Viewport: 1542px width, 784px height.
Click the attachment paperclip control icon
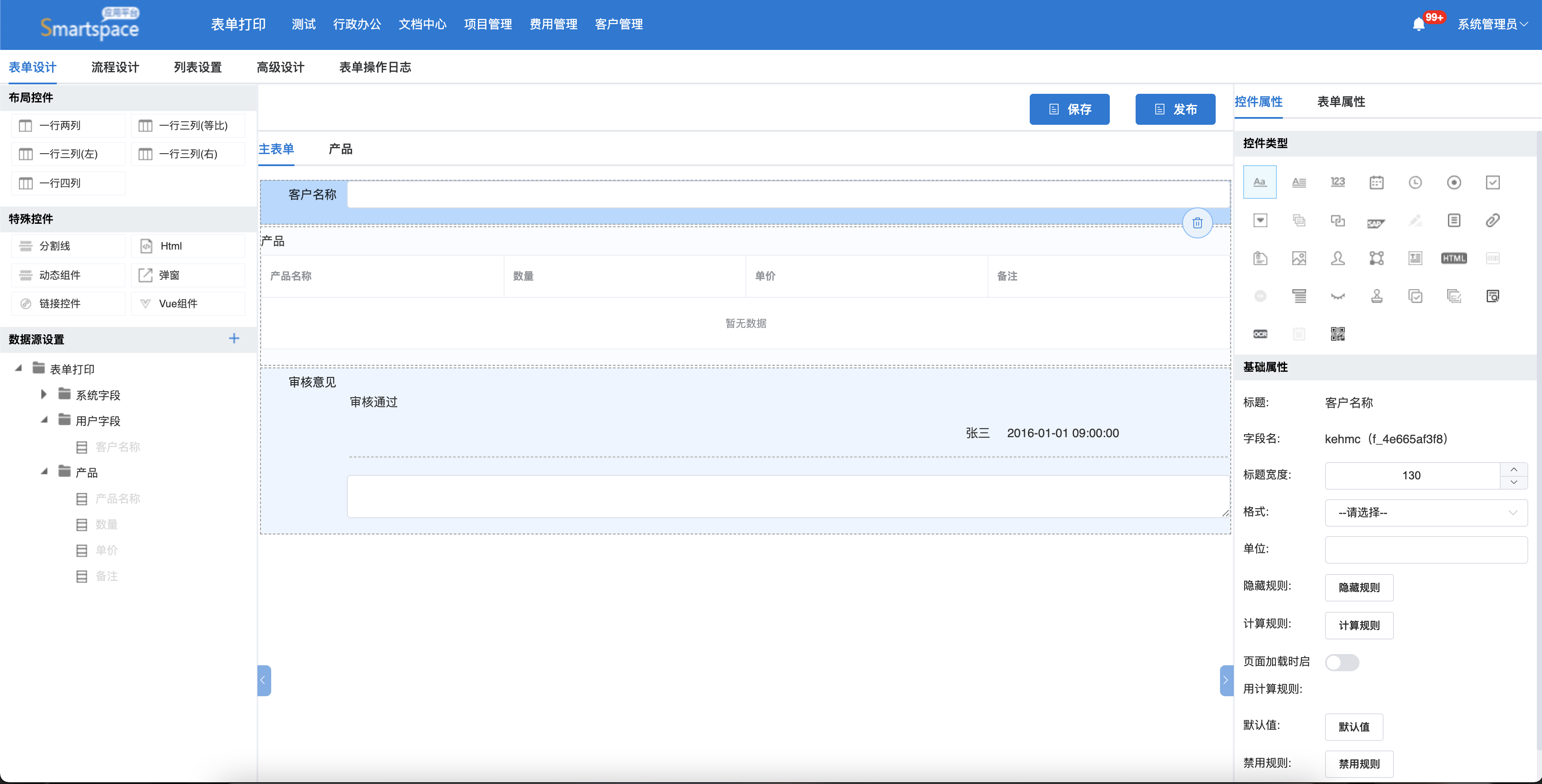tap(1492, 221)
